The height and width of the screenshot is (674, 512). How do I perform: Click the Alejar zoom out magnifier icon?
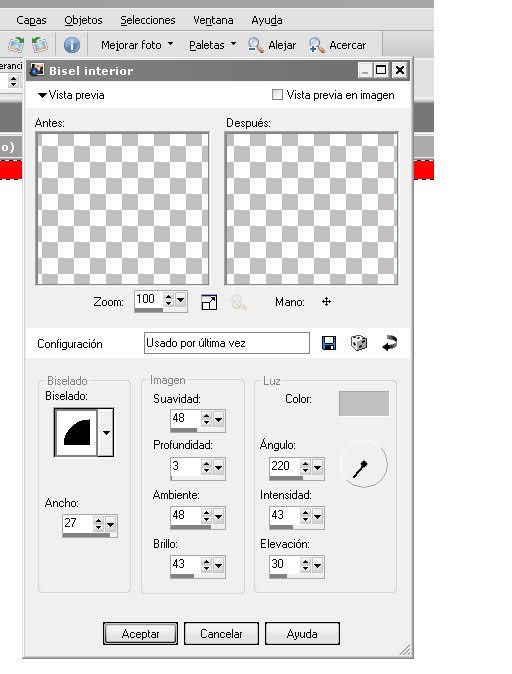[256, 45]
